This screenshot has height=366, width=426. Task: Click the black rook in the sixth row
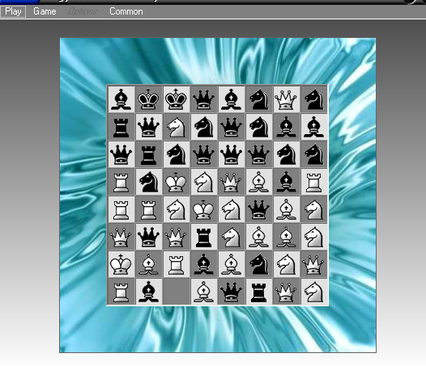point(203,237)
